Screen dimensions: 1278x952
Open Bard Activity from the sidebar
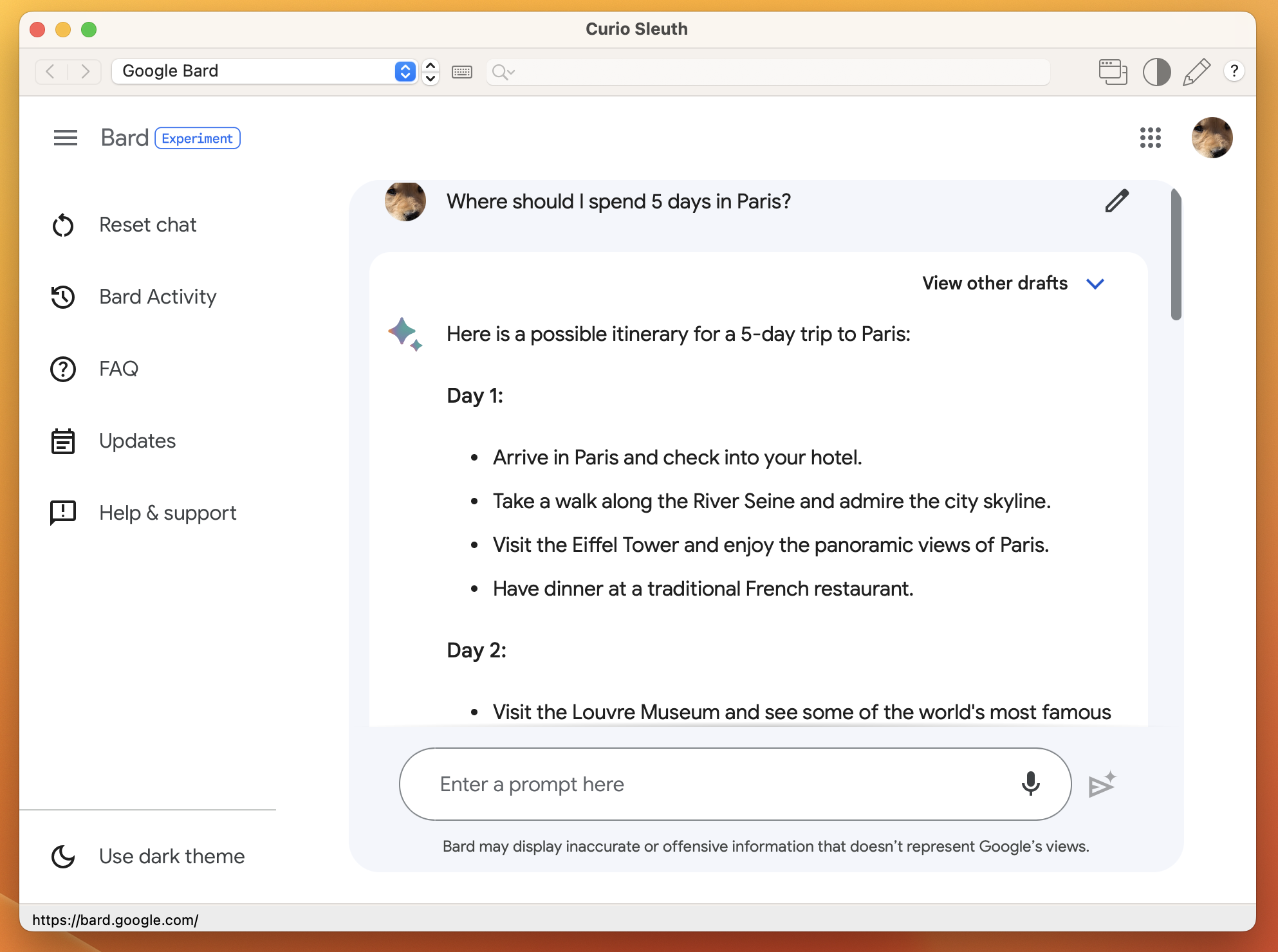[x=158, y=297]
